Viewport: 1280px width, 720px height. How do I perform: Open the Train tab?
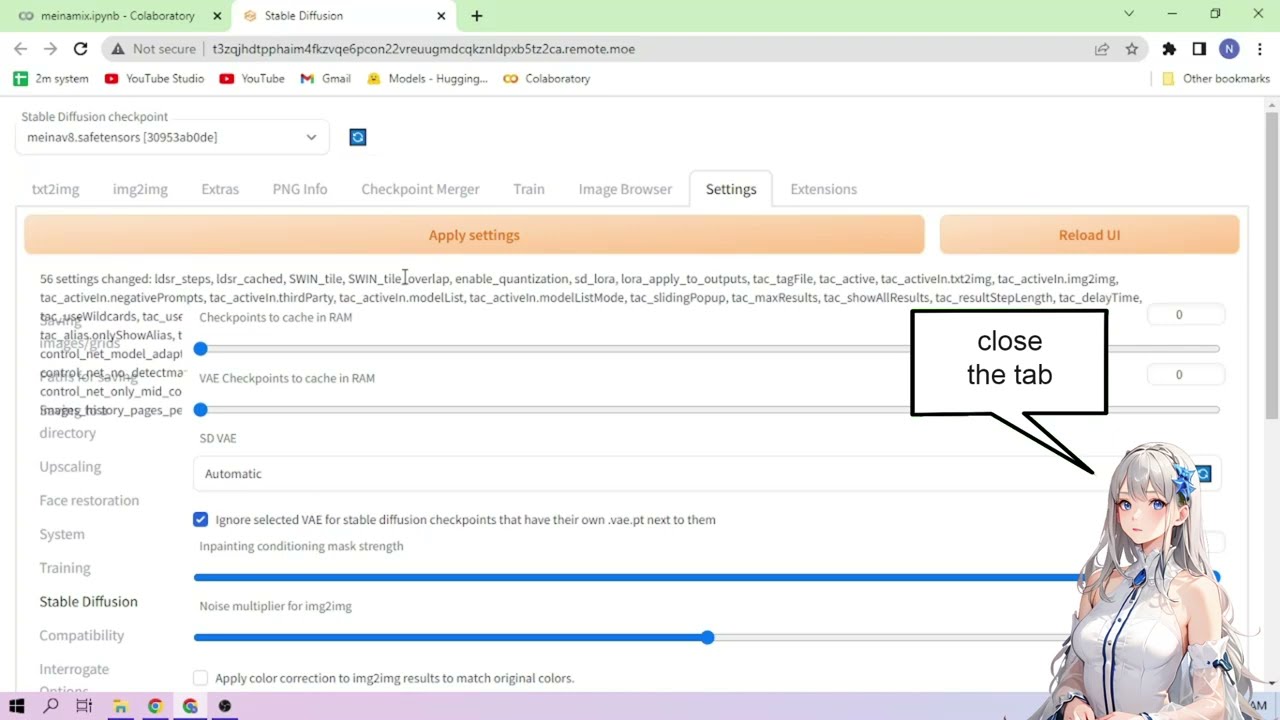tap(529, 189)
